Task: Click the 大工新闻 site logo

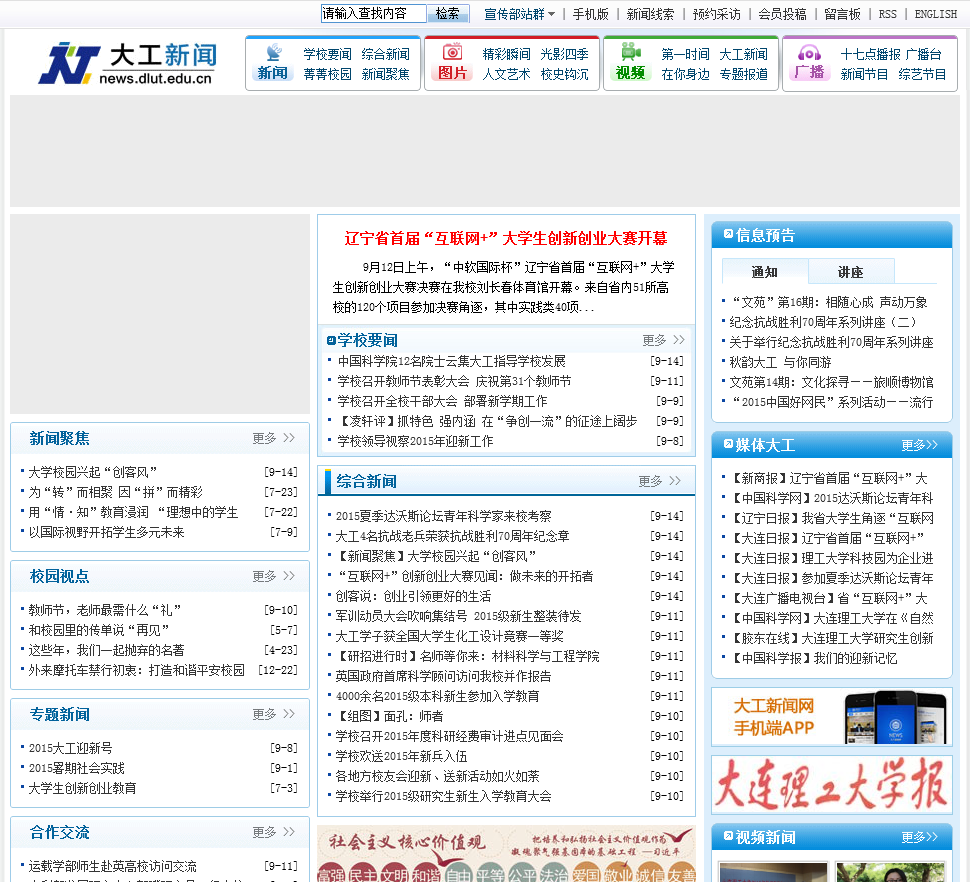Action: (x=128, y=63)
